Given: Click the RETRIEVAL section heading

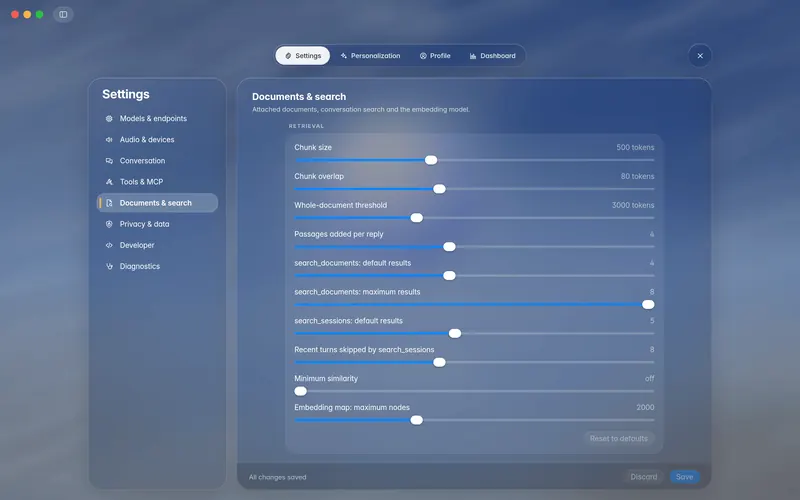Looking at the screenshot, I should tap(306, 126).
